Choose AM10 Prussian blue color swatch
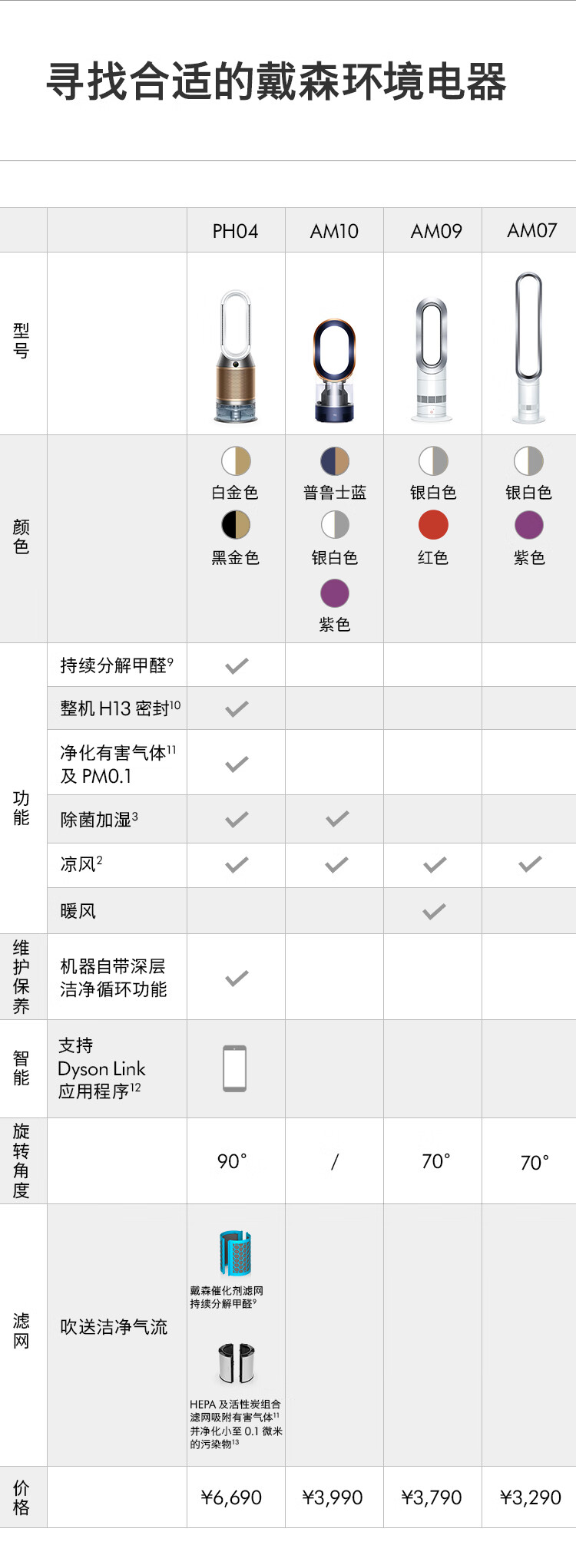 [334, 461]
